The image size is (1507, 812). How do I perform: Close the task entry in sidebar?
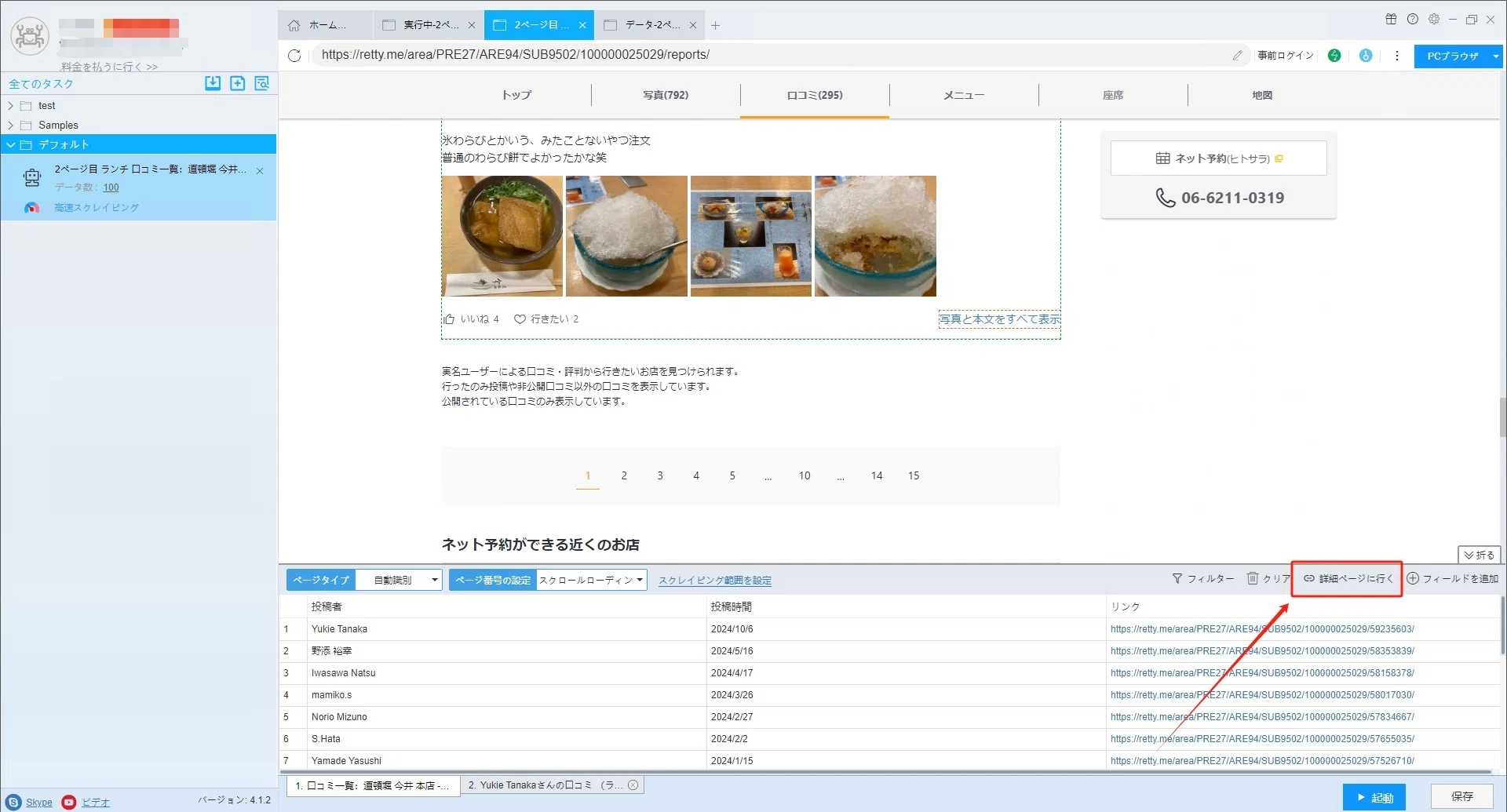260,171
